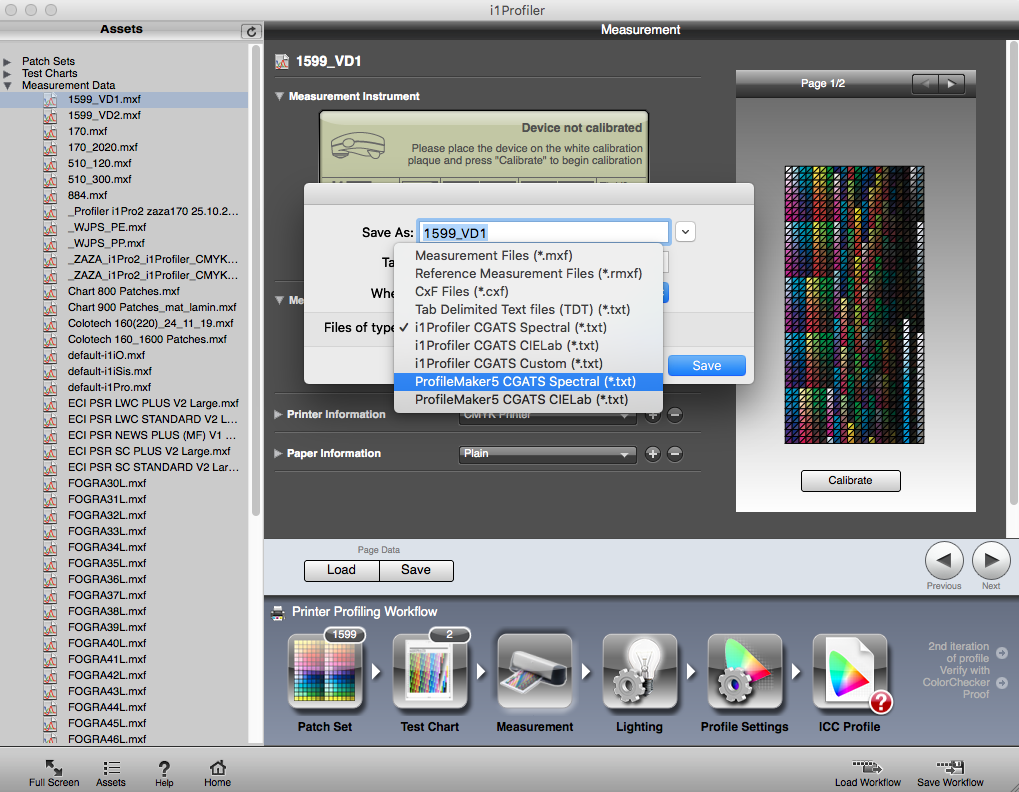
Task: Open the ICC Profile workflow step icon
Action: [849, 671]
